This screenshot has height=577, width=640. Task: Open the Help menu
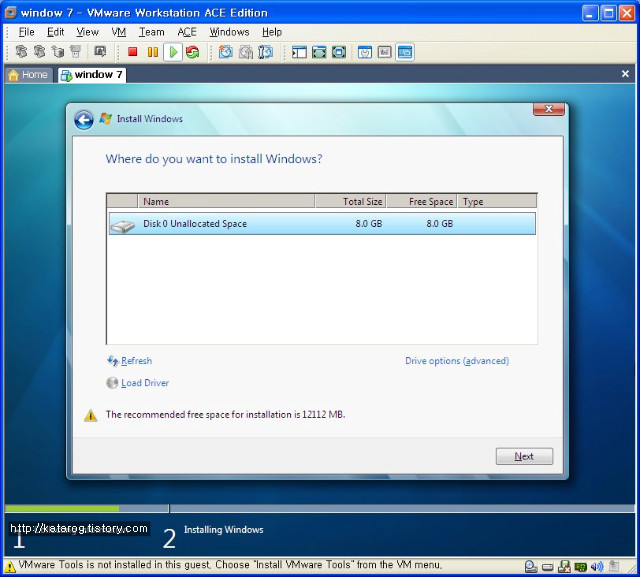pyautogui.click(x=272, y=32)
